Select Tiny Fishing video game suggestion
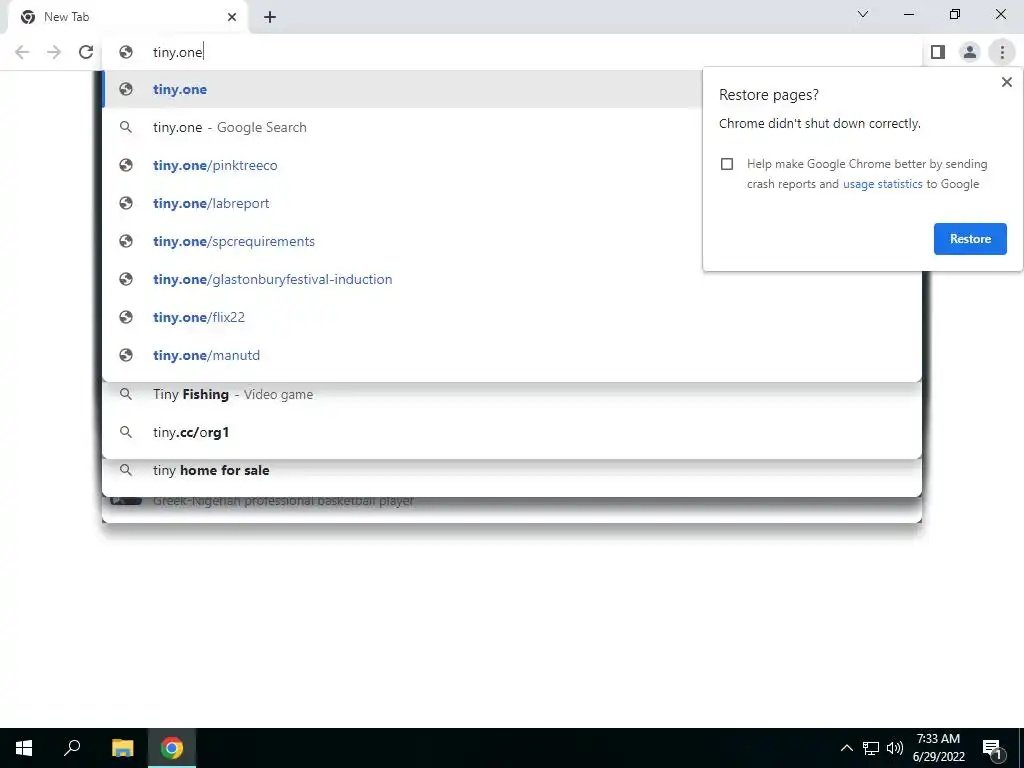 (512, 394)
